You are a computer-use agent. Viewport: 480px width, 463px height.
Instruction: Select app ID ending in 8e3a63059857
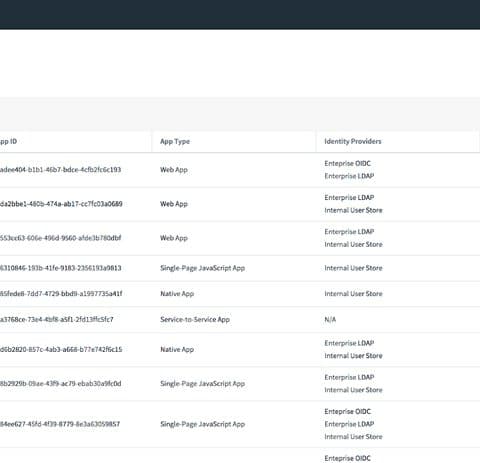click(x=60, y=424)
